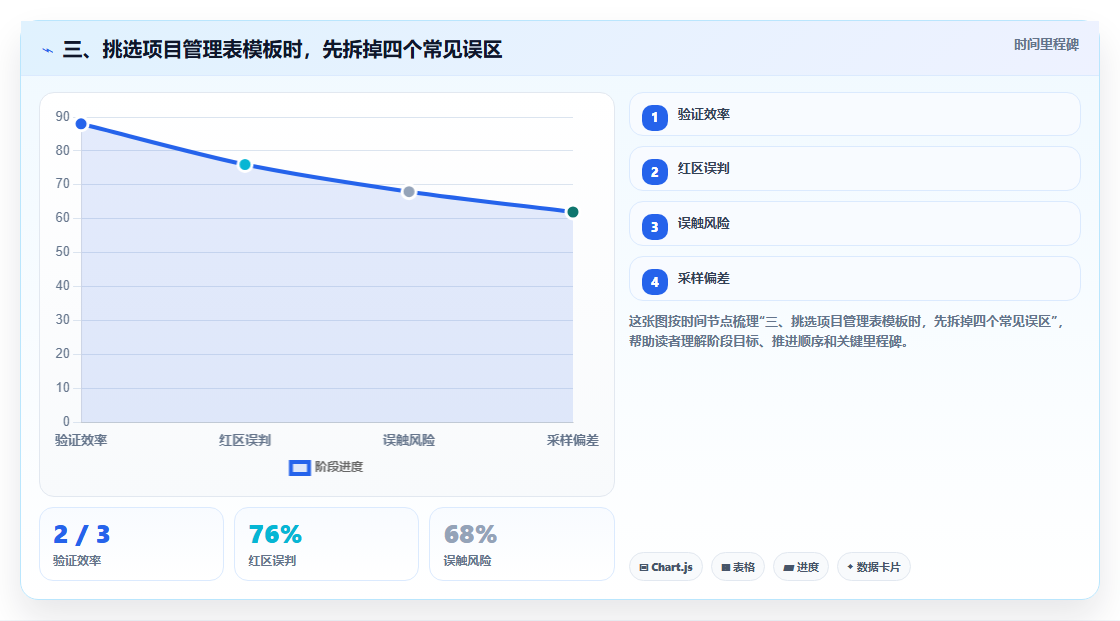Click the number 2 badge for 红区误判
1120x621 pixels.
(x=654, y=172)
